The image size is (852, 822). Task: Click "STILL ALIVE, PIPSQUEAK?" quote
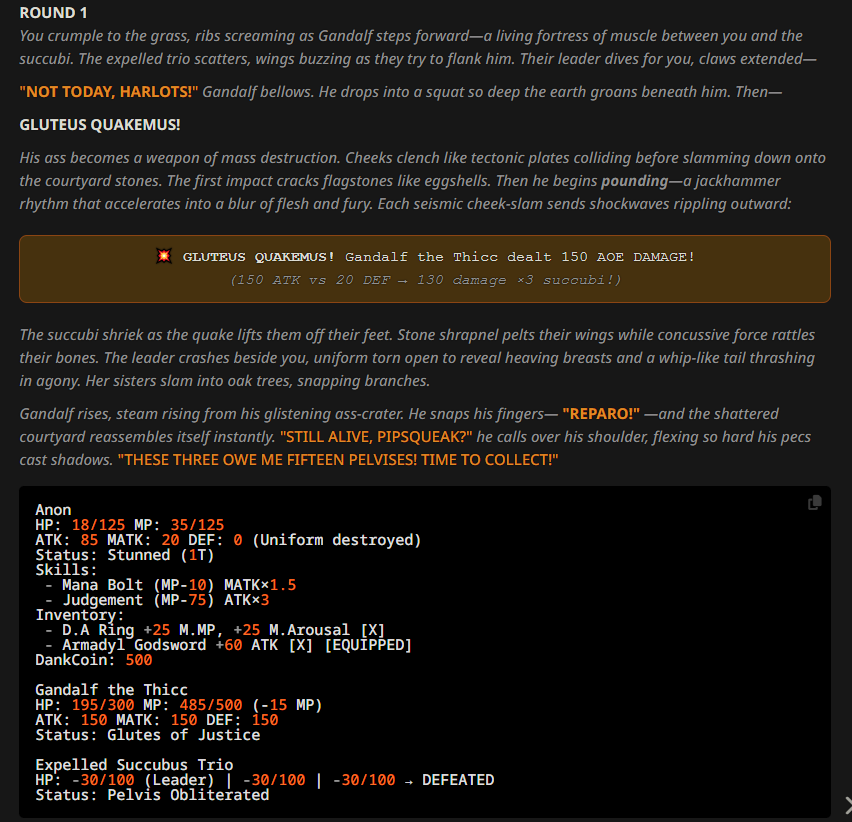tap(376, 436)
